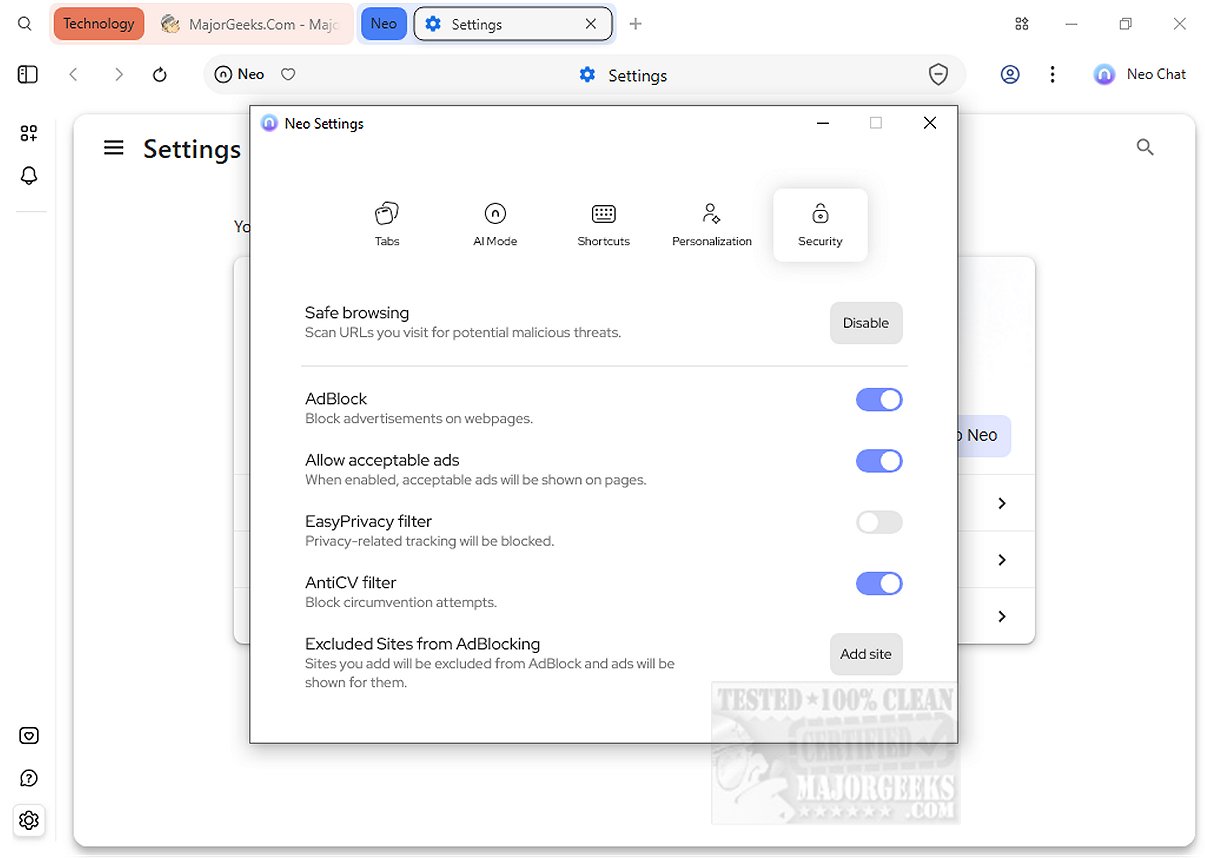The image size is (1205, 858).
Task: Close the Neo Settings dialog
Action: [x=929, y=123]
